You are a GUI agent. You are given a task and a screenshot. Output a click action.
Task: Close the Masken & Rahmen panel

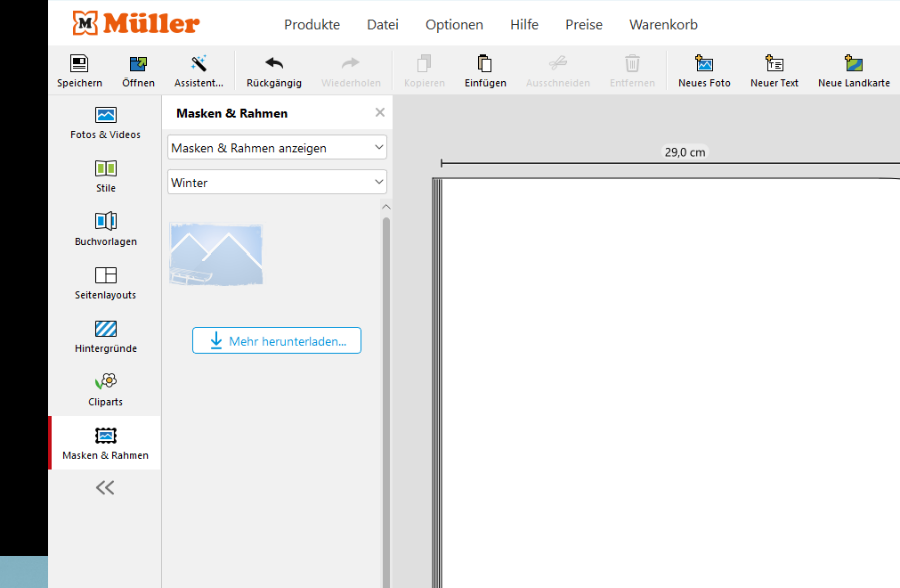380,113
